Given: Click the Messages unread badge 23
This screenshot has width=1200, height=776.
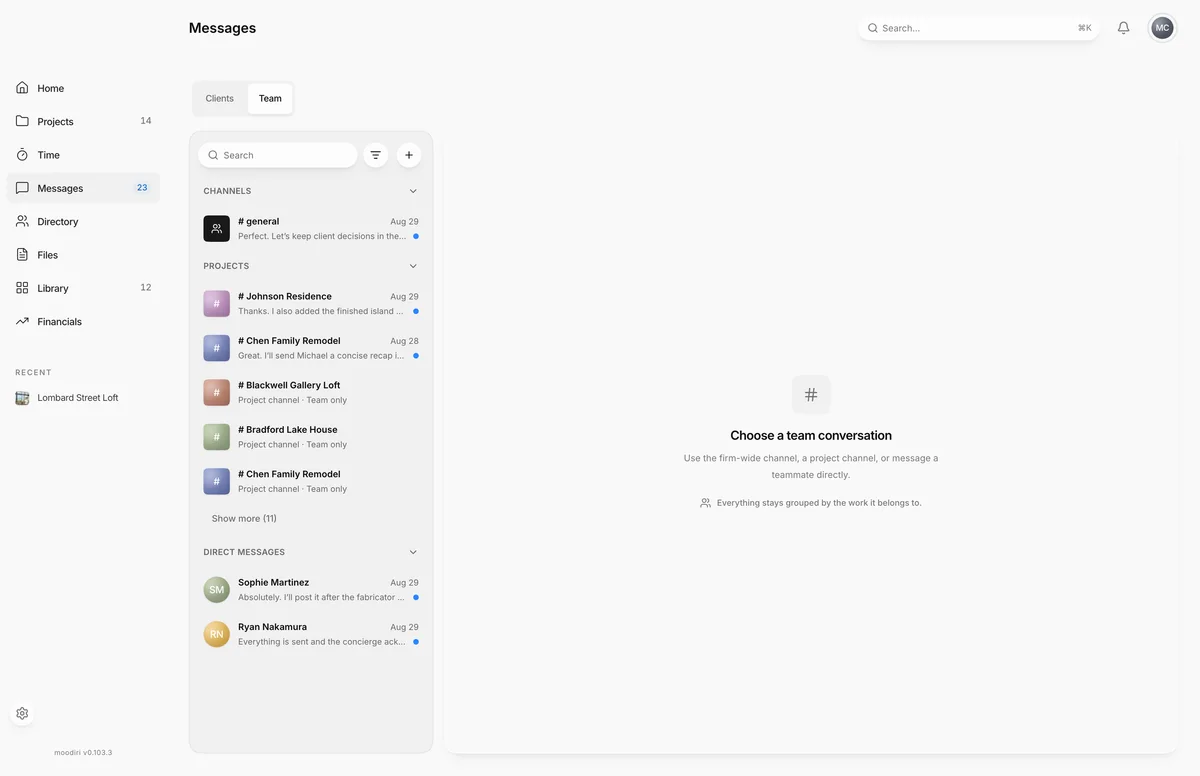Looking at the screenshot, I should click(142, 188).
